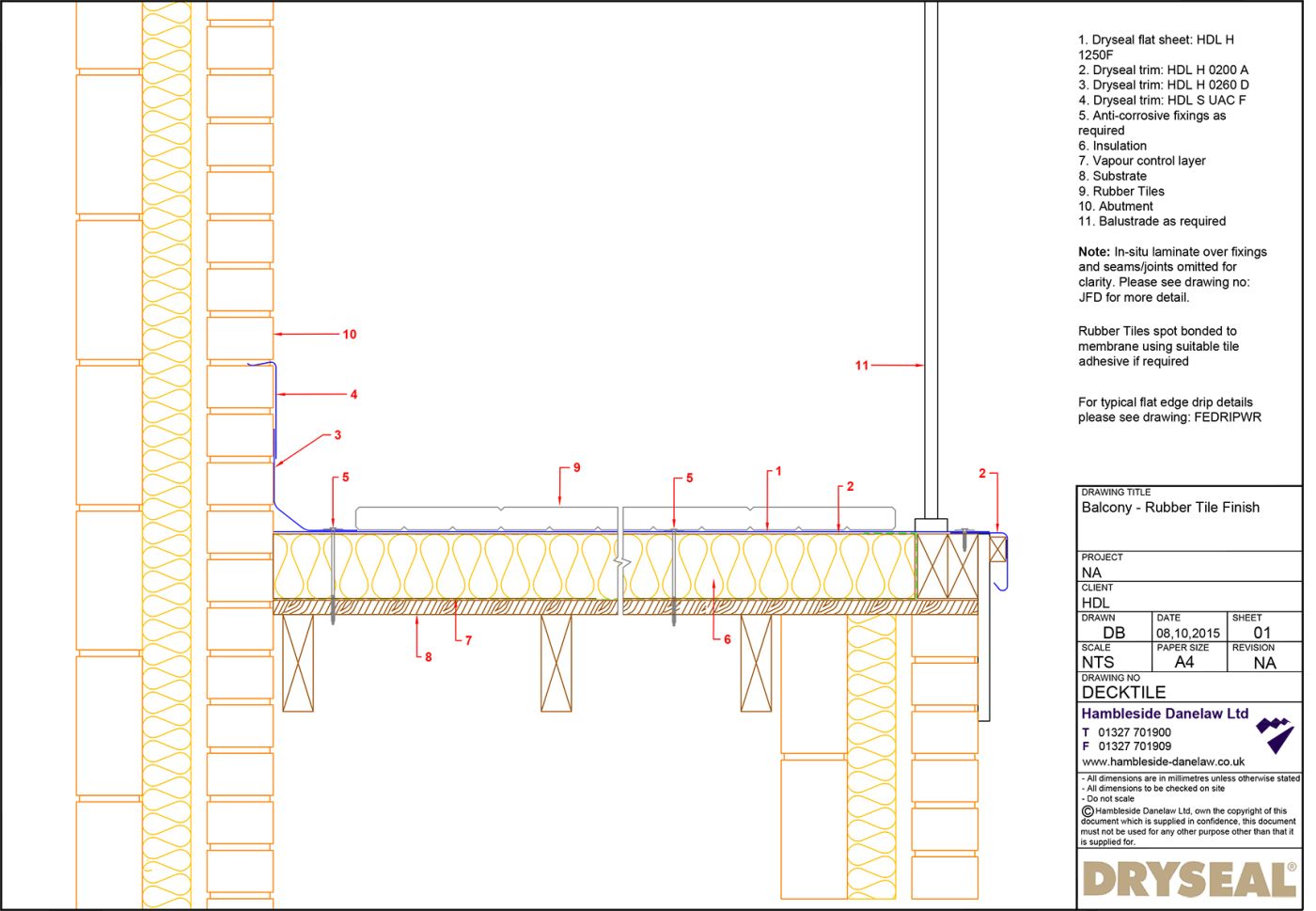Select the drawing title Balcony - Rubber Tile Finish
The image size is (1316, 911).
(x=1169, y=508)
